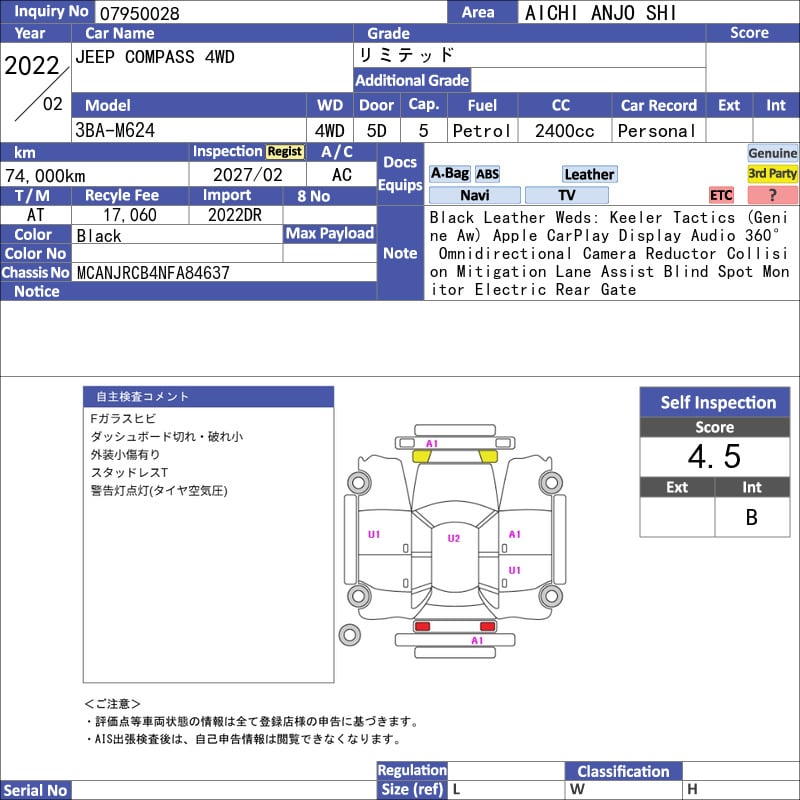The image size is (800, 800).
Task: Click the Navi equipment bar
Action: click(x=474, y=195)
